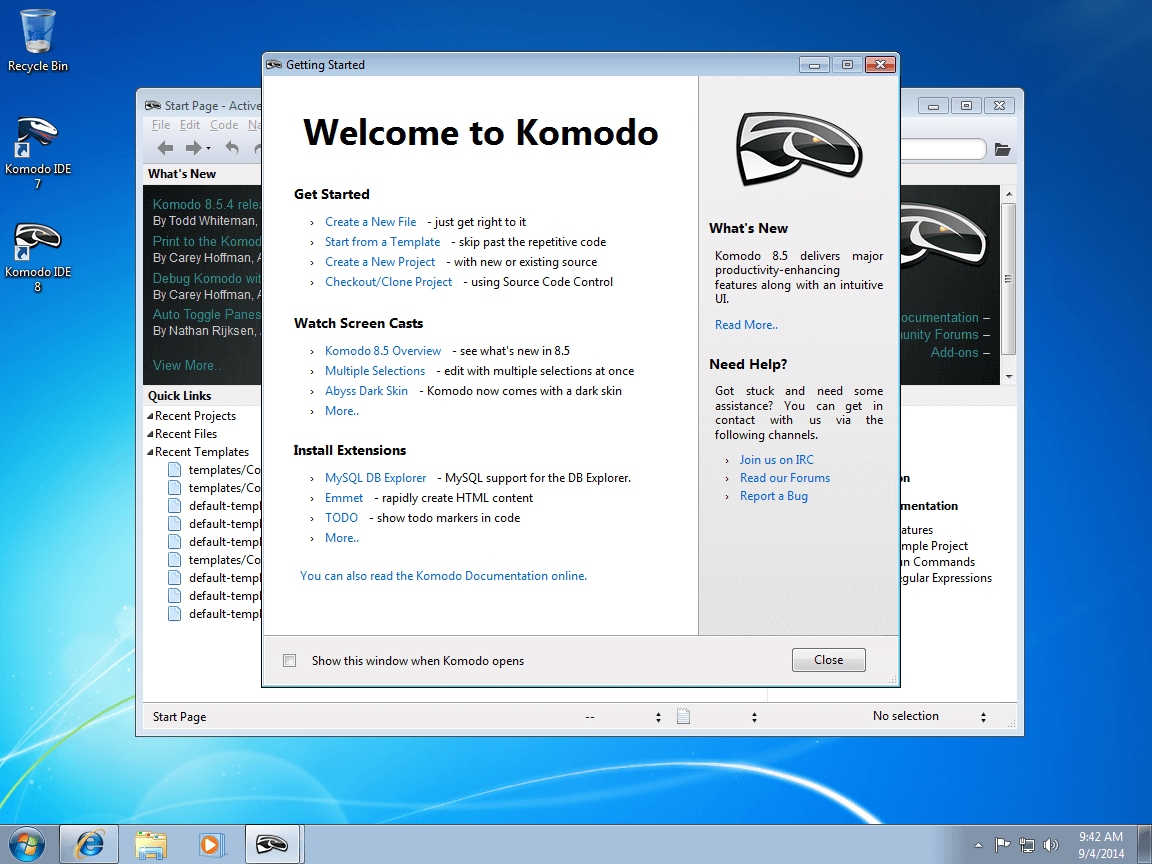Open Internet Explorer from the taskbar
Screen dimensions: 1152x864
(x=89, y=845)
